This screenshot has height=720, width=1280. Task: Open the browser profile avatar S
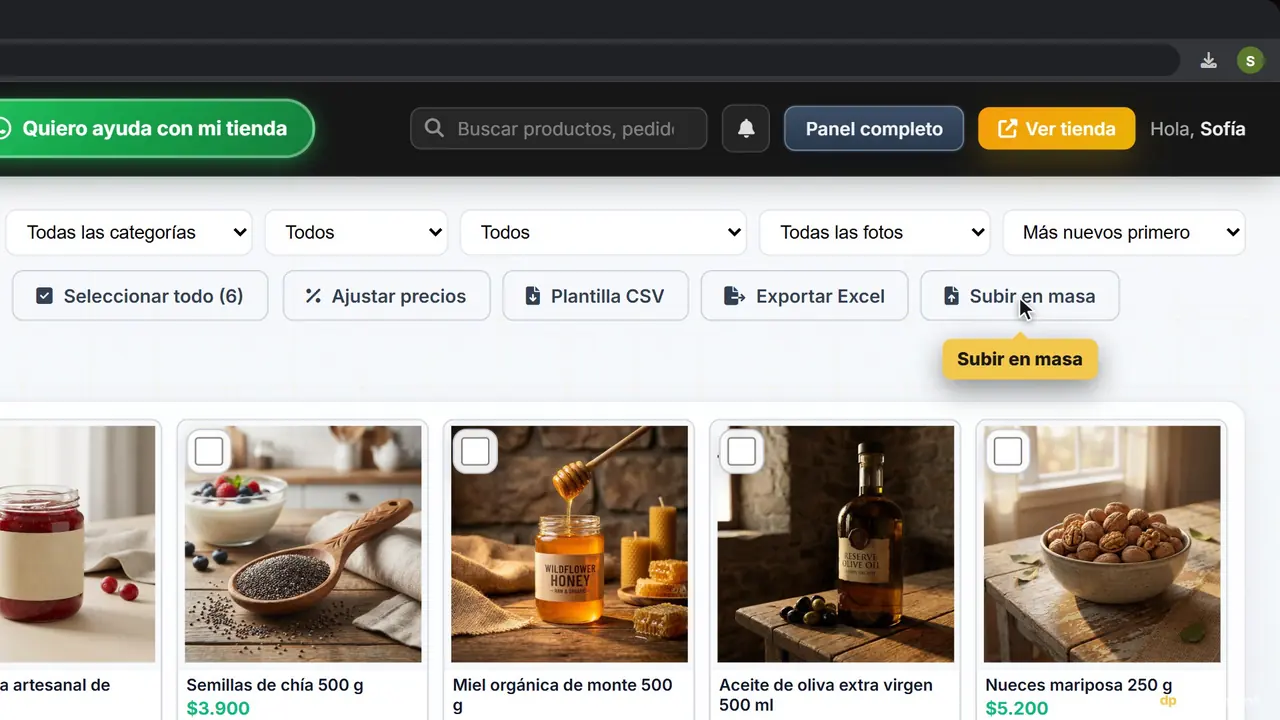[1250, 61]
